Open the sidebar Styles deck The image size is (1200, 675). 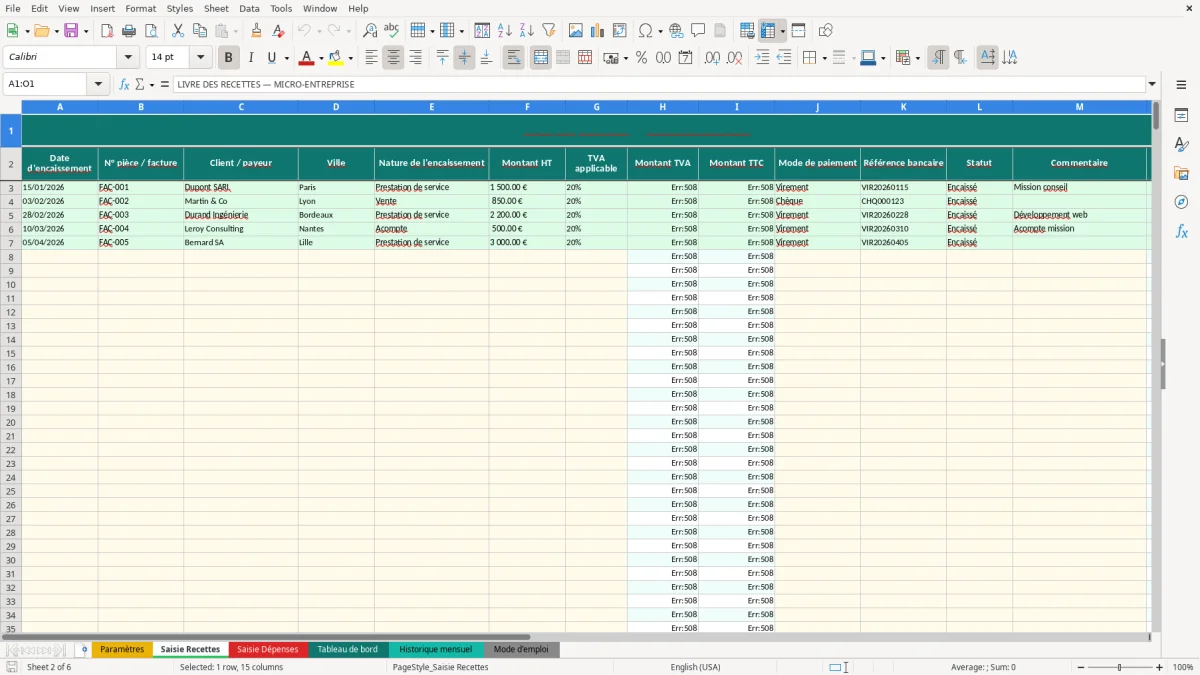1181,145
